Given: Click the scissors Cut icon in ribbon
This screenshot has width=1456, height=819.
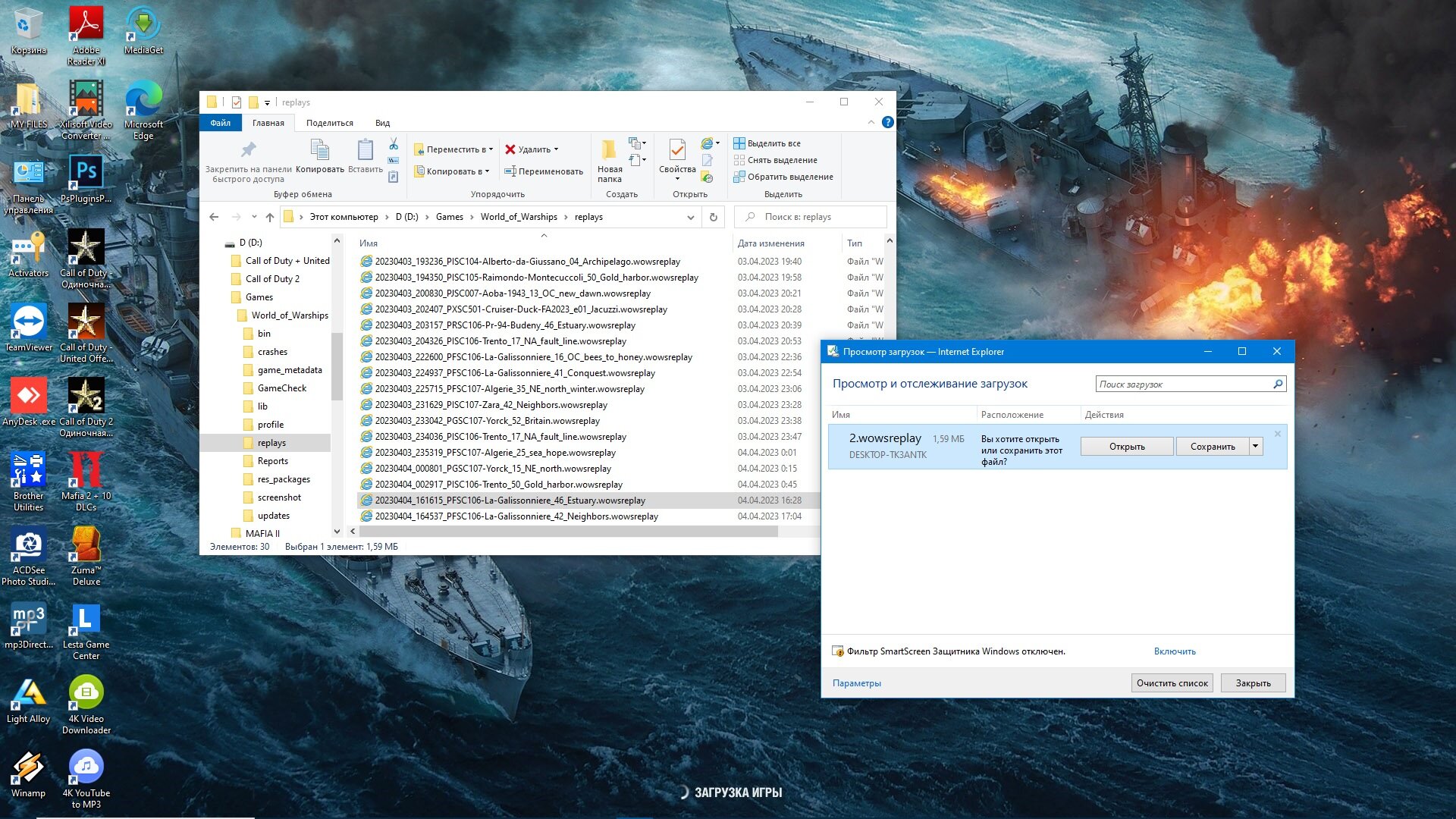Looking at the screenshot, I should click(394, 144).
